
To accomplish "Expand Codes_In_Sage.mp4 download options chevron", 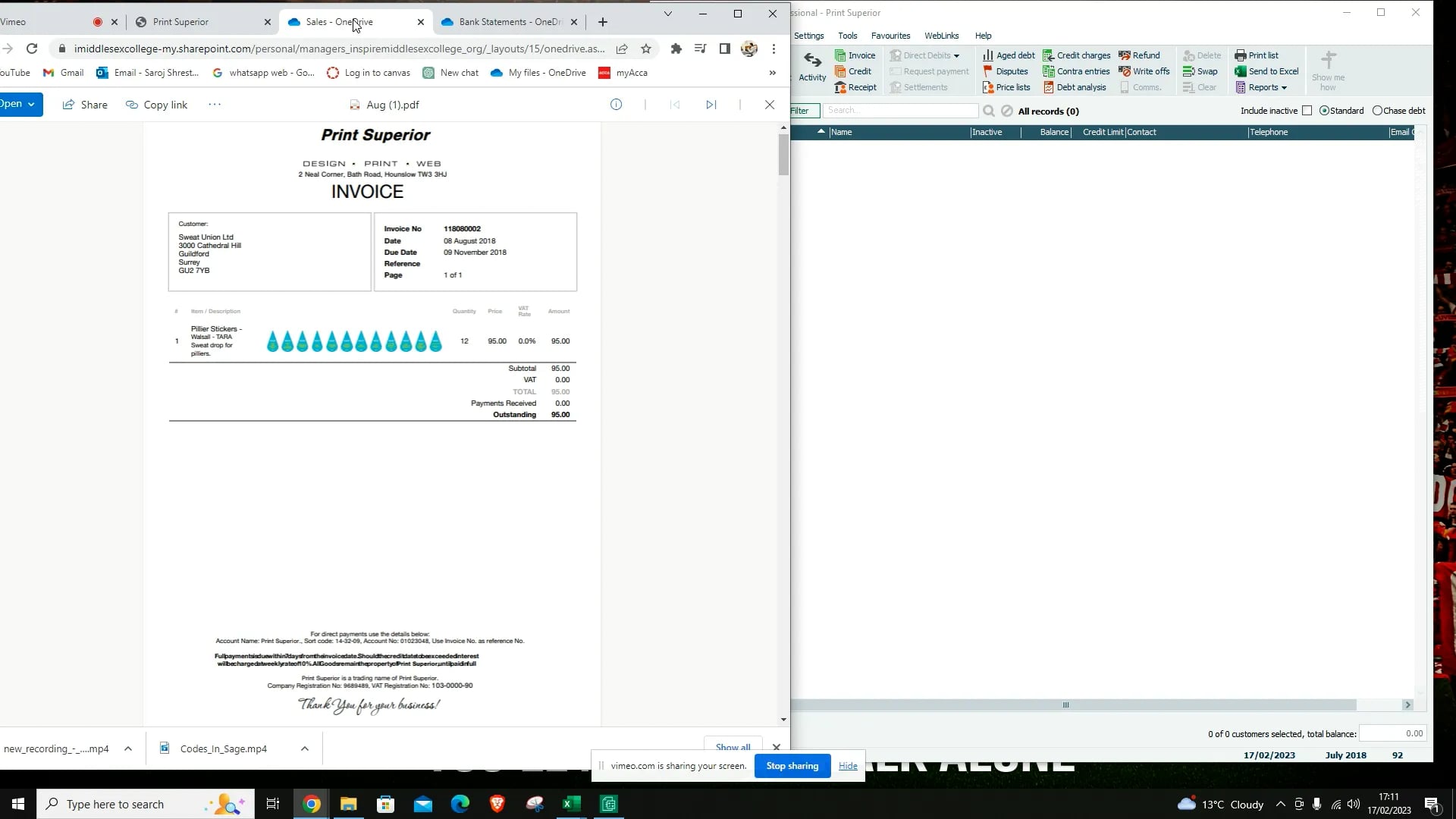I will click(x=304, y=748).
